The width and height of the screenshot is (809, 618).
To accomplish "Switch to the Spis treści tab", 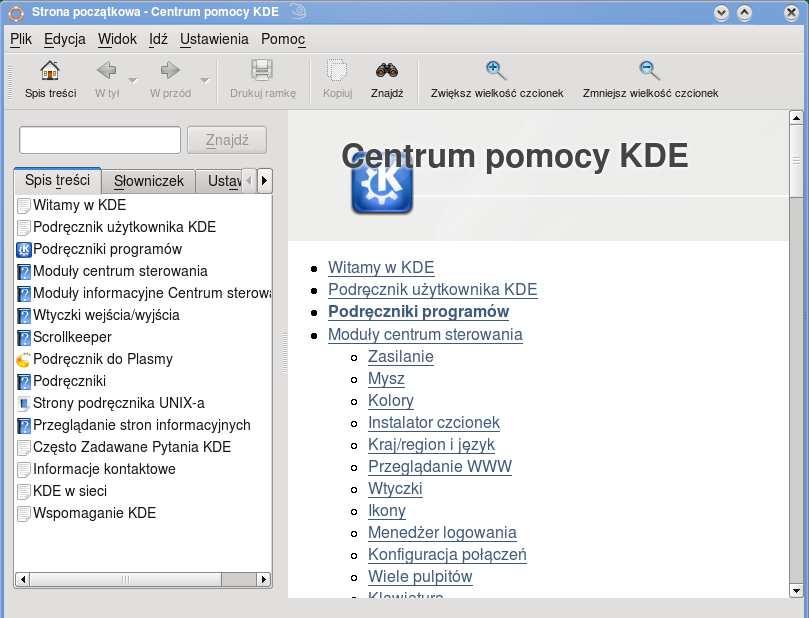I will click(57, 181).
